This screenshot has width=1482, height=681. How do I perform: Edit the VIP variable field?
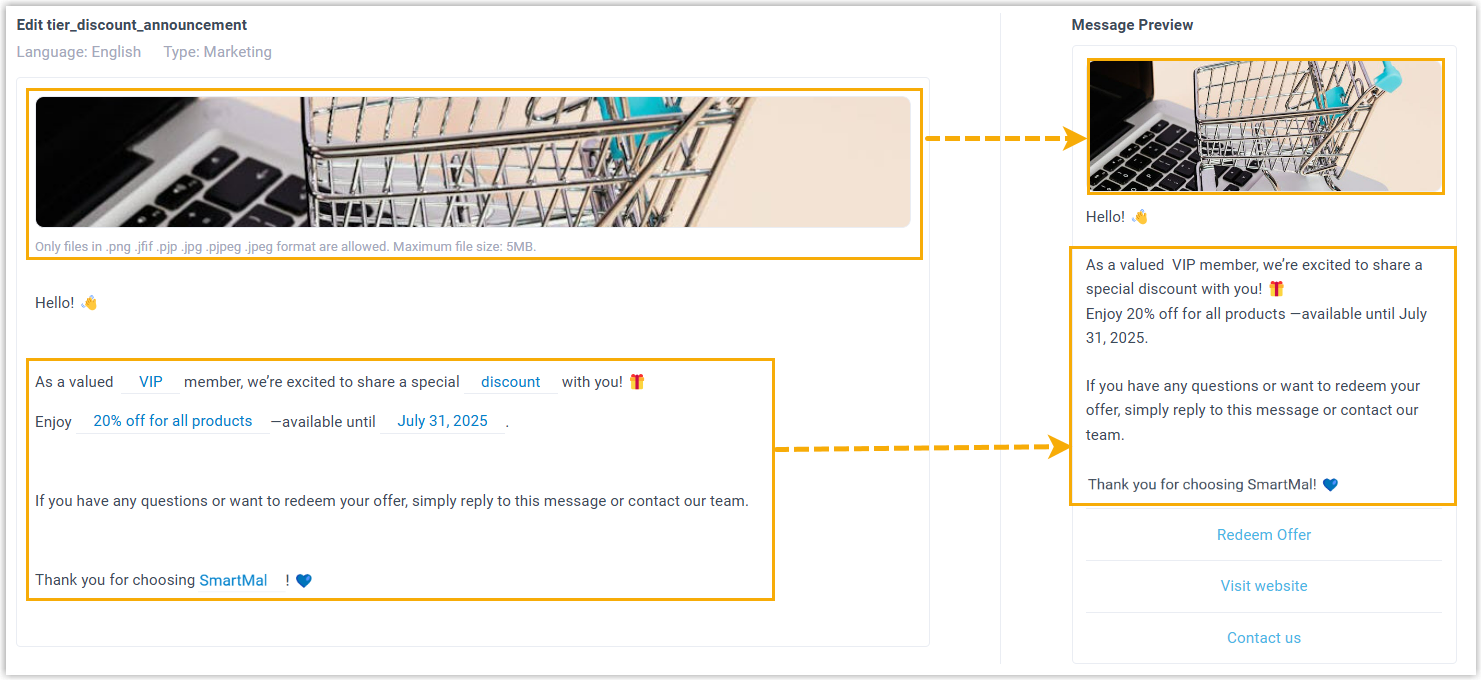(x=150, y=382)
